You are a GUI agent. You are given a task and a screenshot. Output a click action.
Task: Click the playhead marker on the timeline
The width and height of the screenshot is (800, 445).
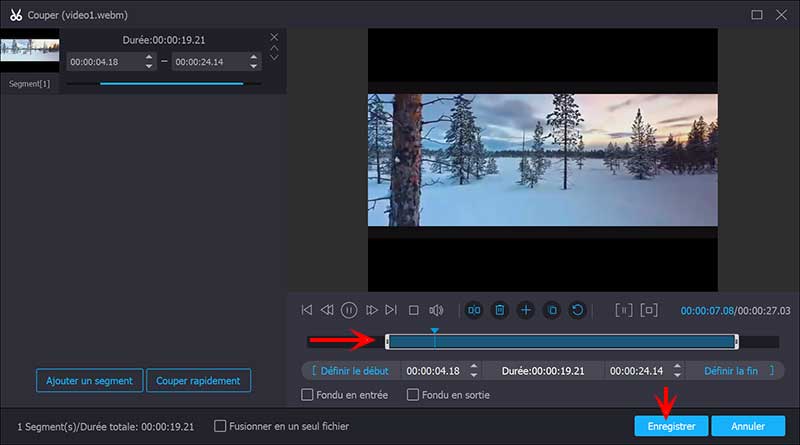click(x=434, y=330)
